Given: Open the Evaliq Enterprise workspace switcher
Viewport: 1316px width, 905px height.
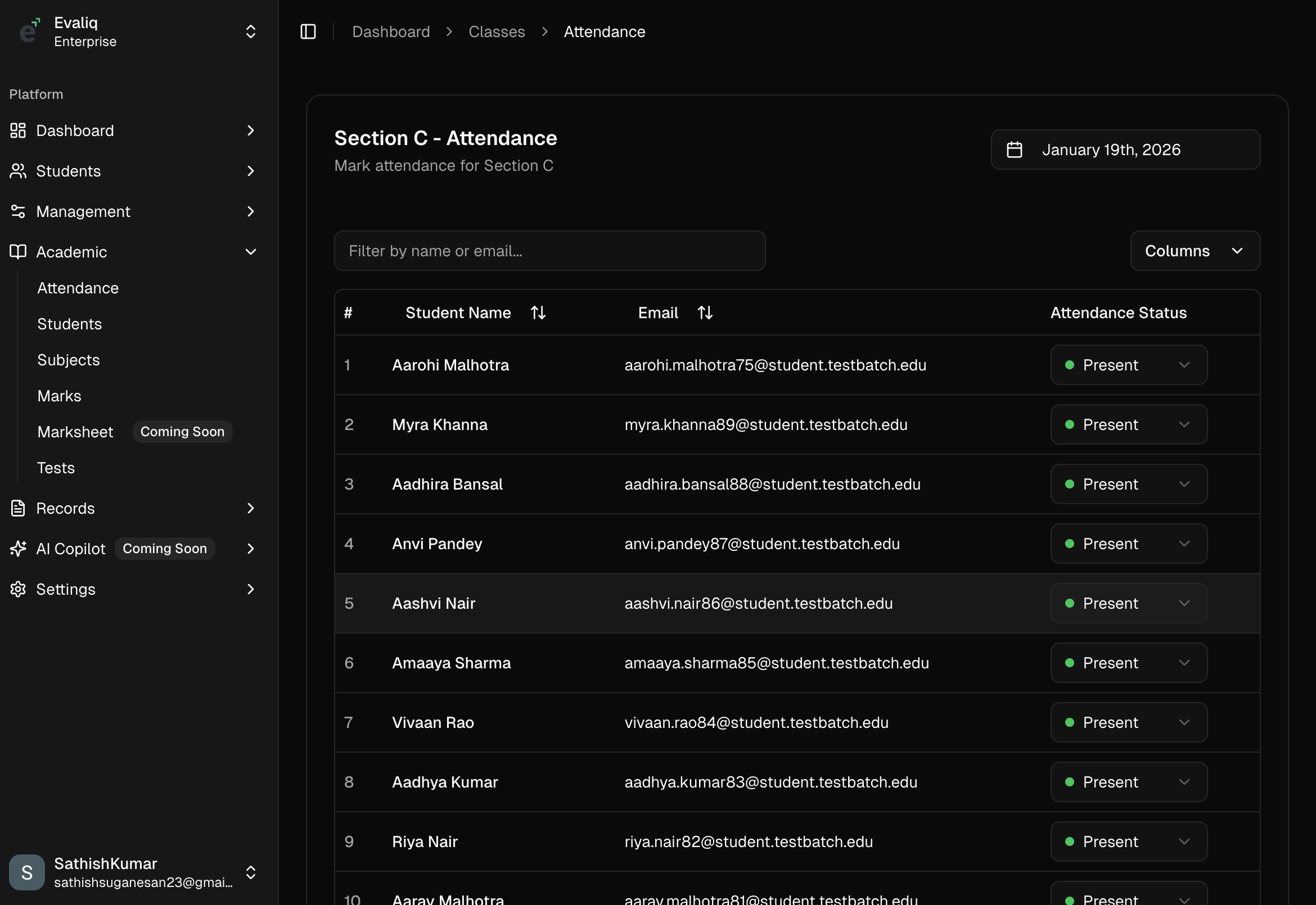Looking at the screenshot, I should click(250, 31).
